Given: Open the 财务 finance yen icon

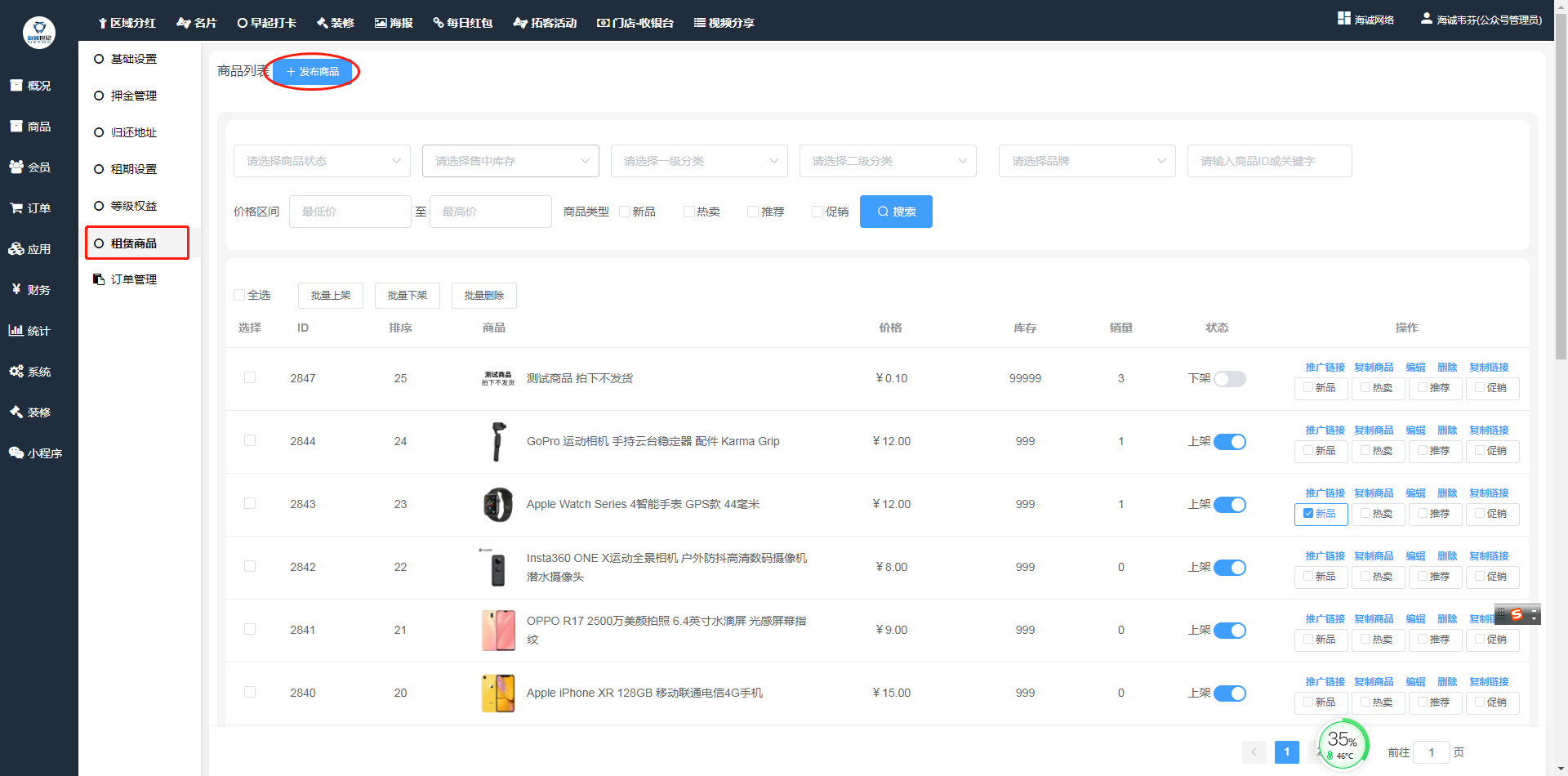Looking at the screenshot, I should point(16,290).
